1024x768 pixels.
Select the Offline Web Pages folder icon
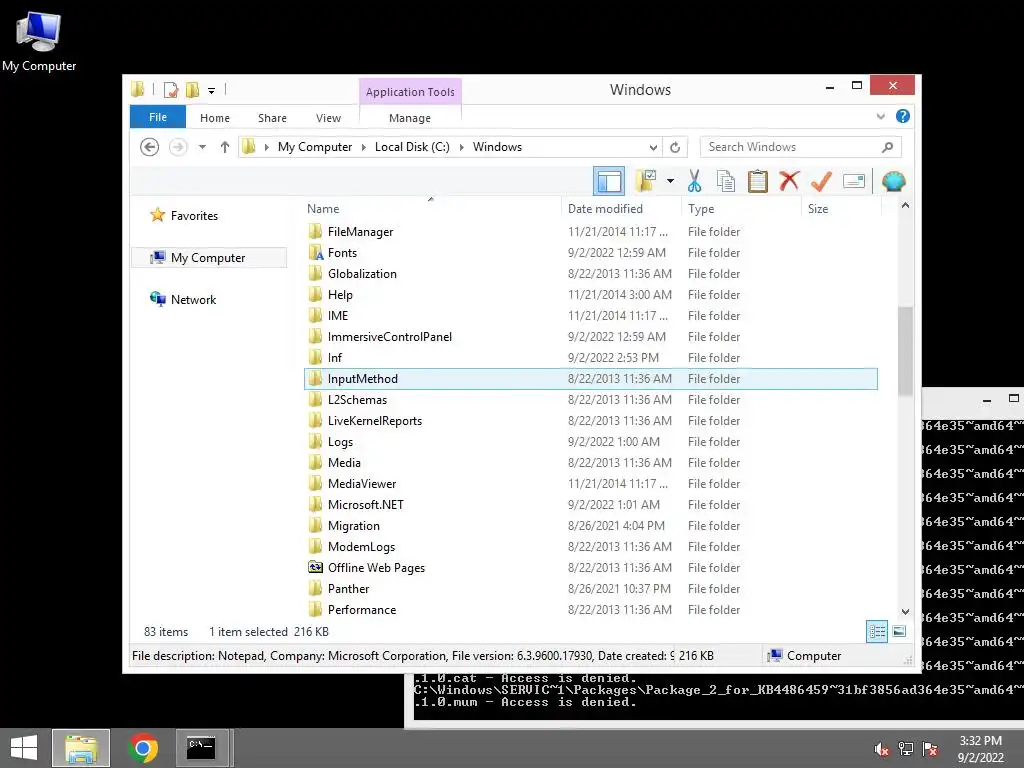pyautogui.click(x=315, y=568)
